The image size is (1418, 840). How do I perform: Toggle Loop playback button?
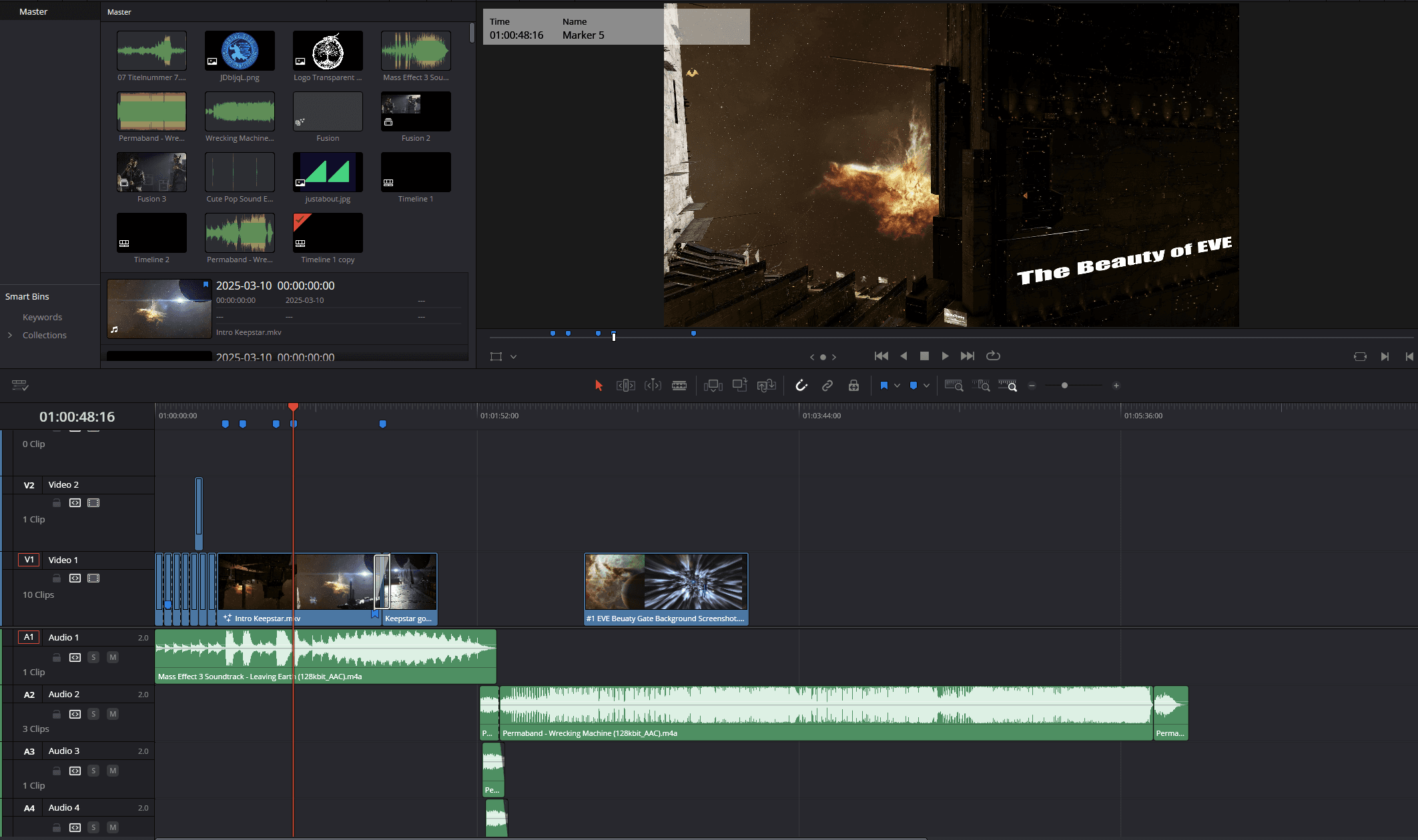(x=993, y=356)
